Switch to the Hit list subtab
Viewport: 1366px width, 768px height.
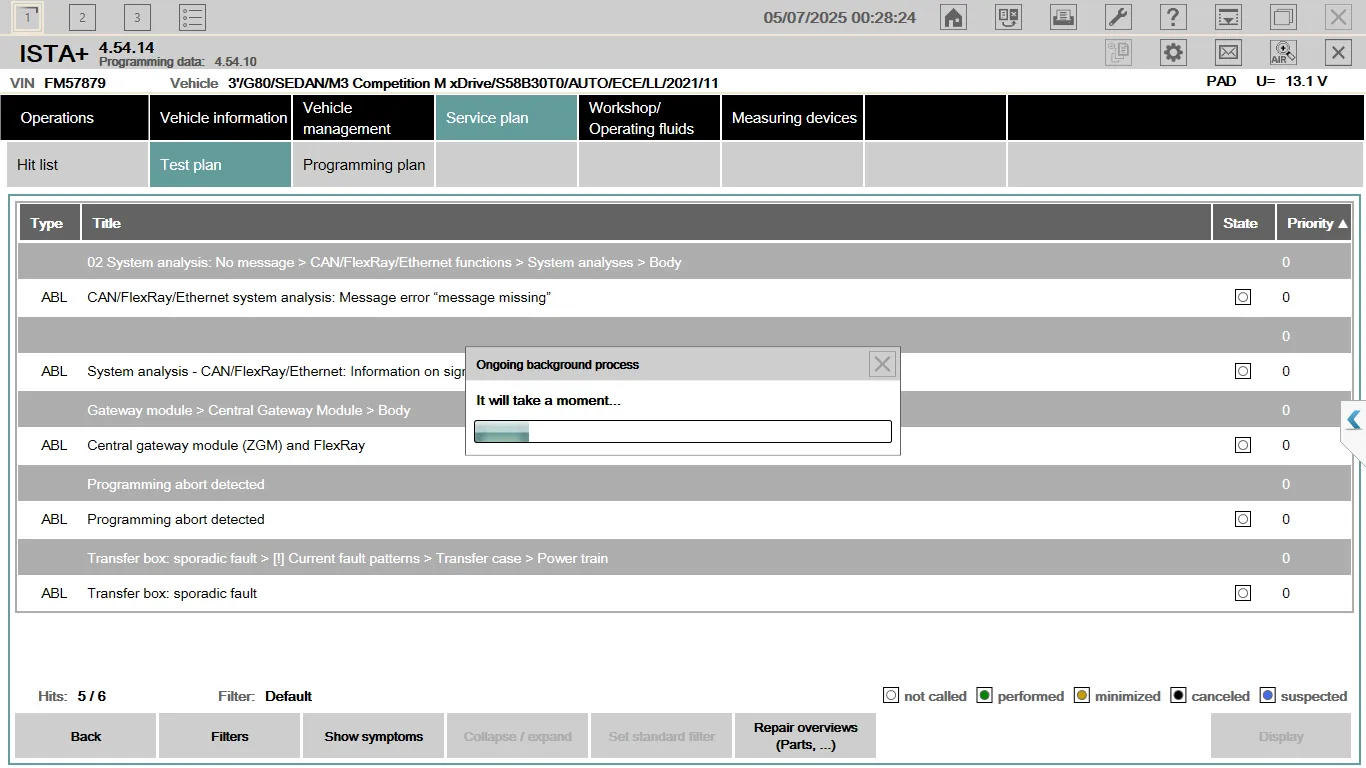point(77,165)
